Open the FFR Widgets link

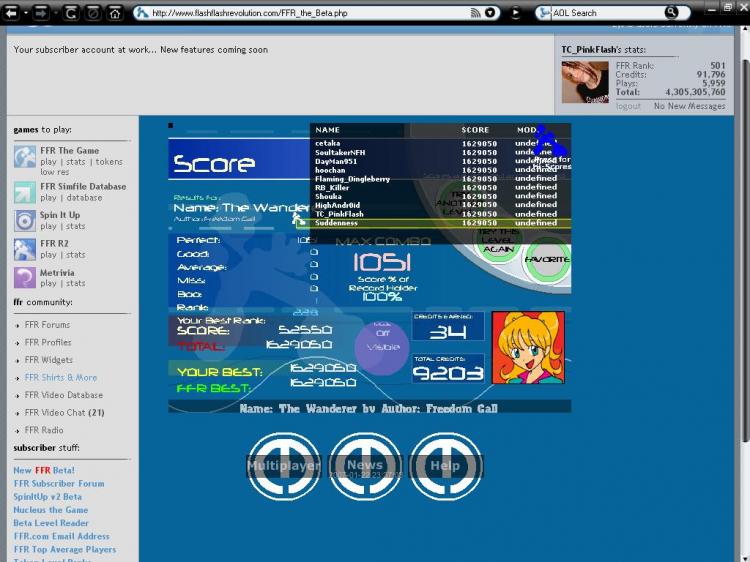tap(49, 360)
